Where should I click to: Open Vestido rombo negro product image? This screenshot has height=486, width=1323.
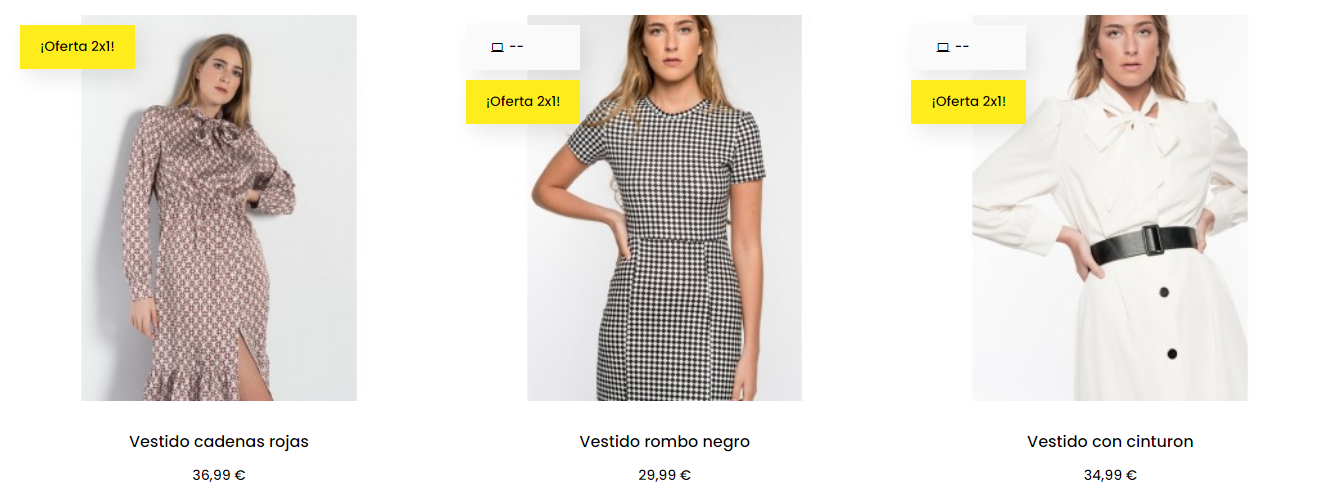click(x=664, y=208)
